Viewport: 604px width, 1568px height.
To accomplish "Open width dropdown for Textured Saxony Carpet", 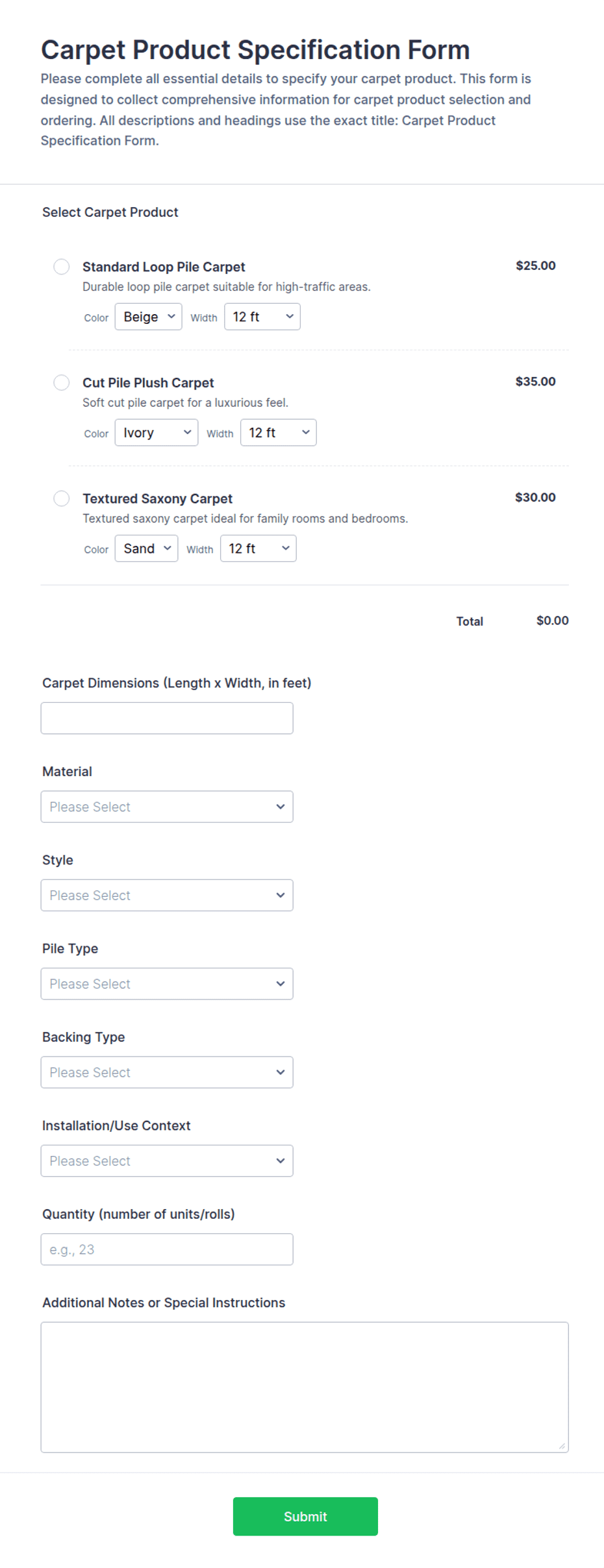I will [x=258, y=548].
